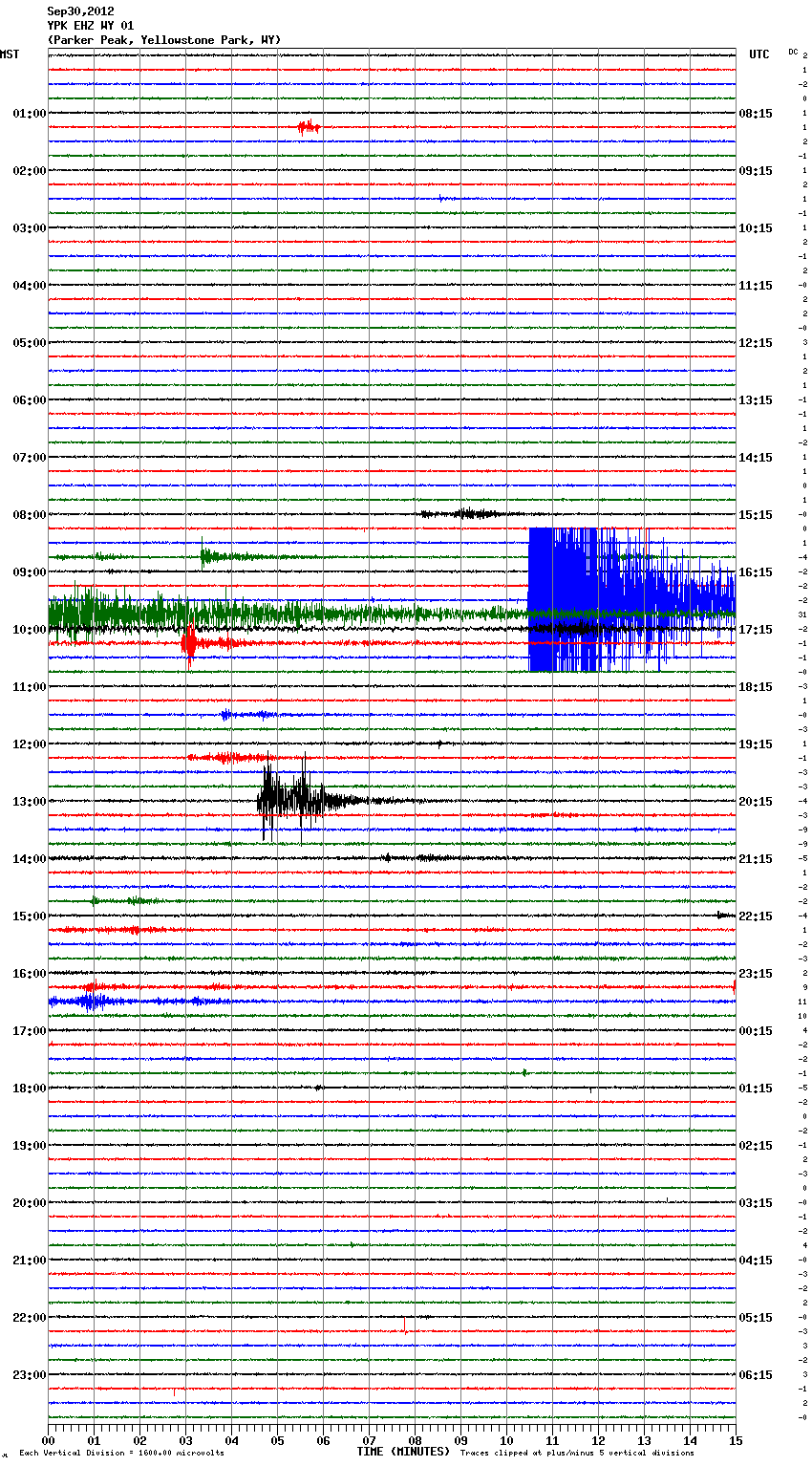Click the "08:00" MST hour label
Screen dimensions: 812x1466
click(29, 515)
